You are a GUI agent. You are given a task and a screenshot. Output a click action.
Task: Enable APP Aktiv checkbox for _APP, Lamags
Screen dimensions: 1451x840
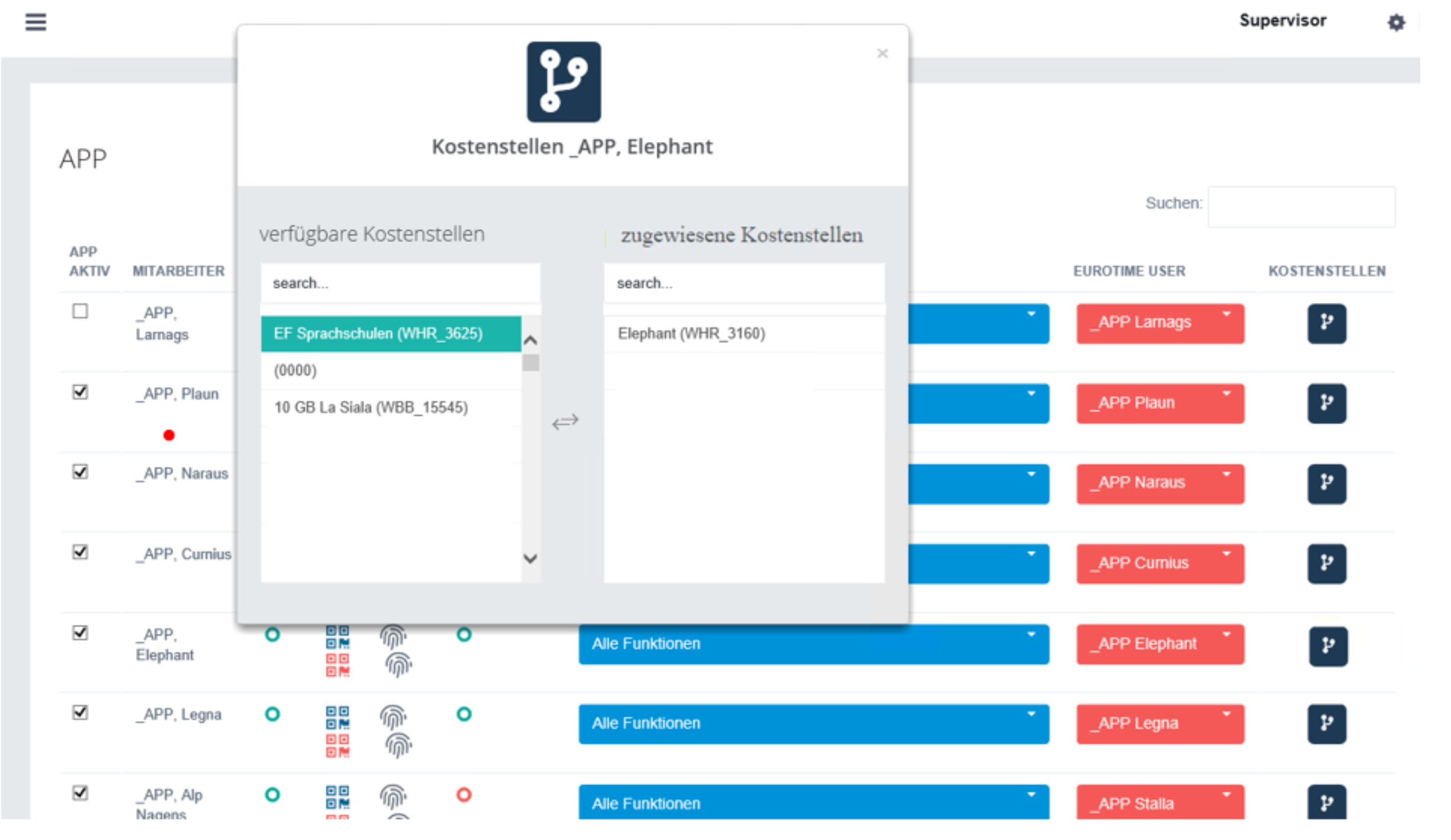pos(80,311)
